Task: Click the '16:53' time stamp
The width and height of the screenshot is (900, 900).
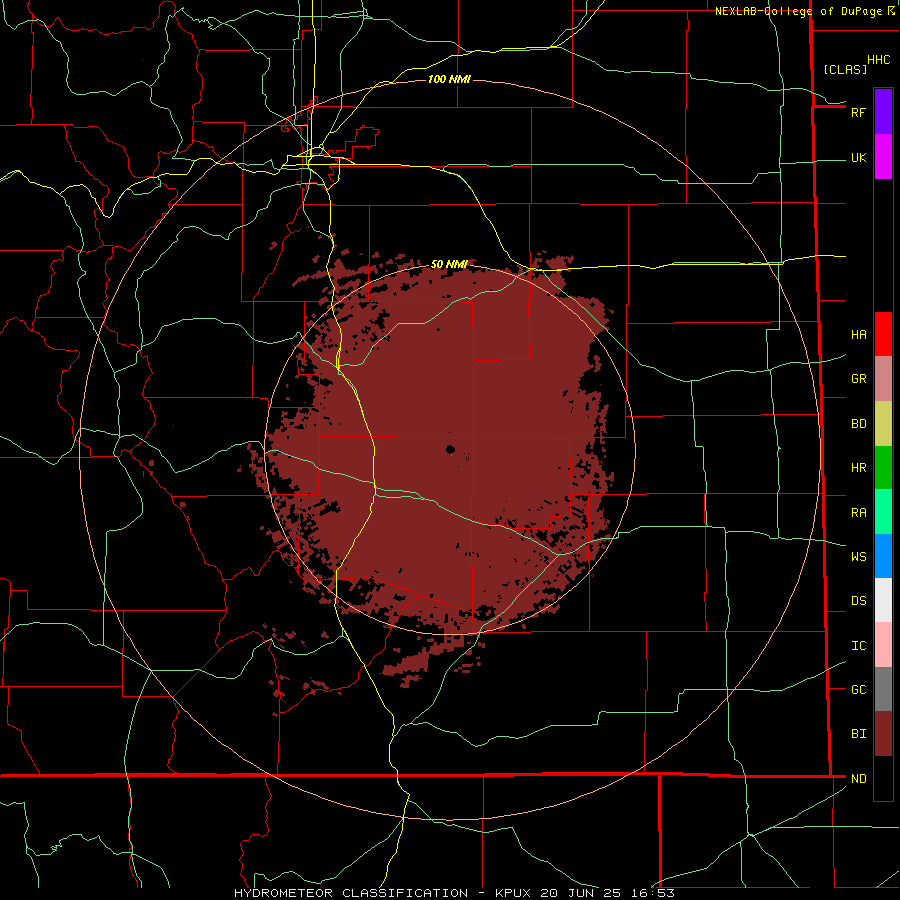Action: tap(651, 893)
